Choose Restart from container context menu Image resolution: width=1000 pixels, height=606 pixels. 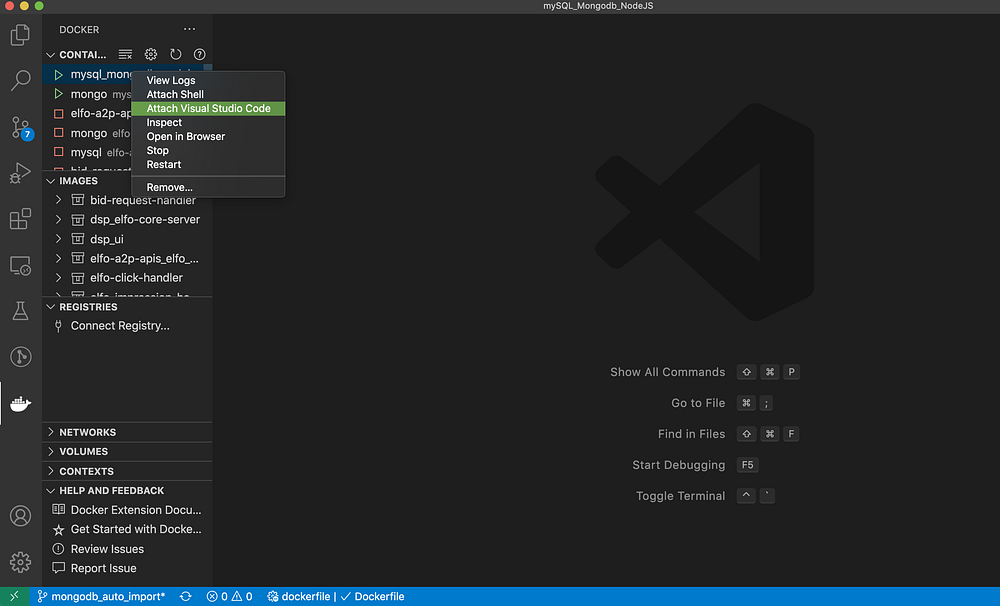[x=208, y=165]
